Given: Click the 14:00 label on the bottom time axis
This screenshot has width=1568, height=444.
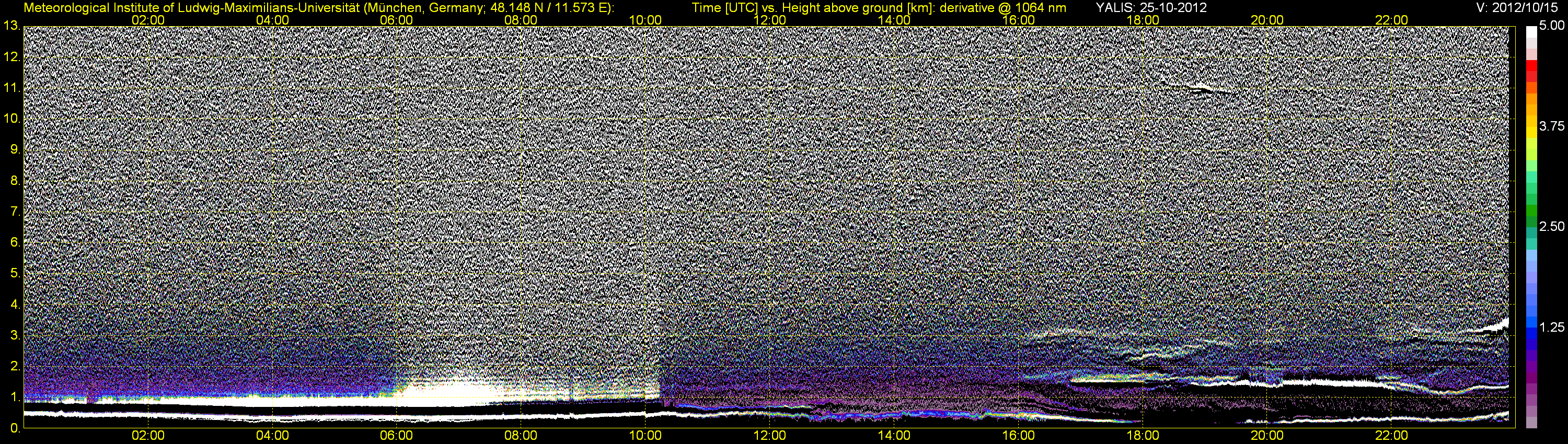Looking at the screenshot, I should [894, 436].
